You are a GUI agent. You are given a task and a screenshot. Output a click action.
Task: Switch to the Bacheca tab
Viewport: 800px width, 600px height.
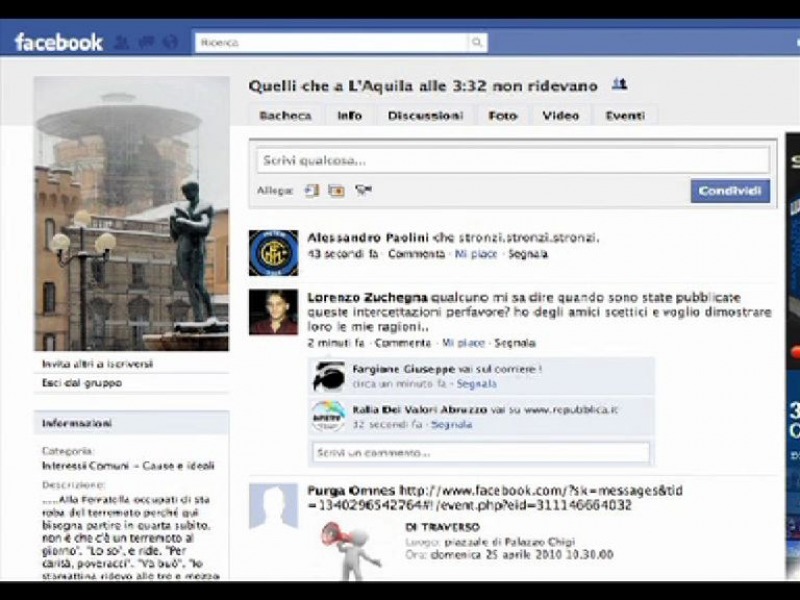[x=285, y=115]
